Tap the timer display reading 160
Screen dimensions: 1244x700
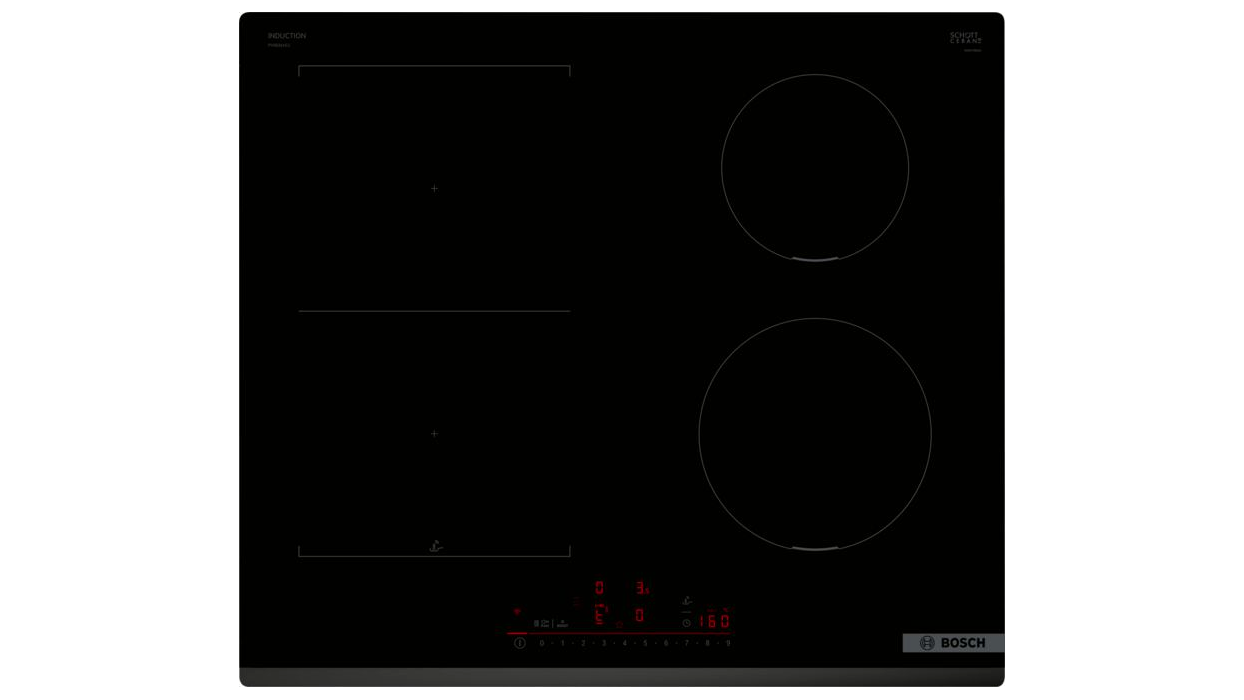(714, 621)
